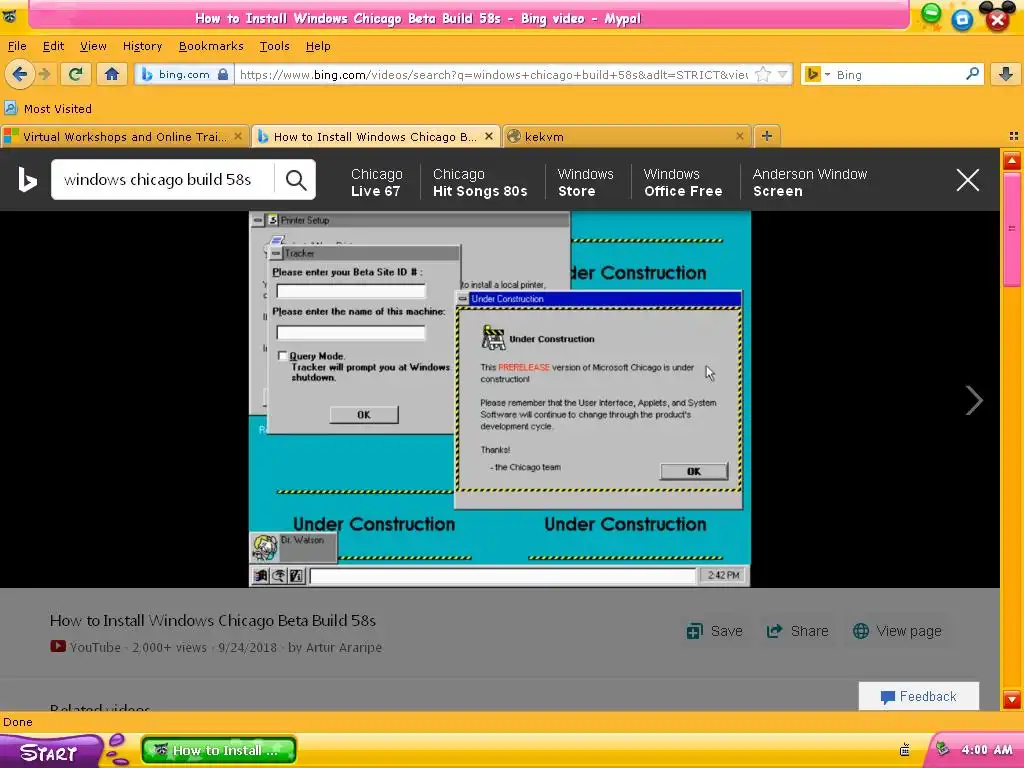Viewport: 1024px width, 768px height.
Task: Close the How to Install Windows Chicago tab
Action: pyautogui.click(x=488, y=136)
